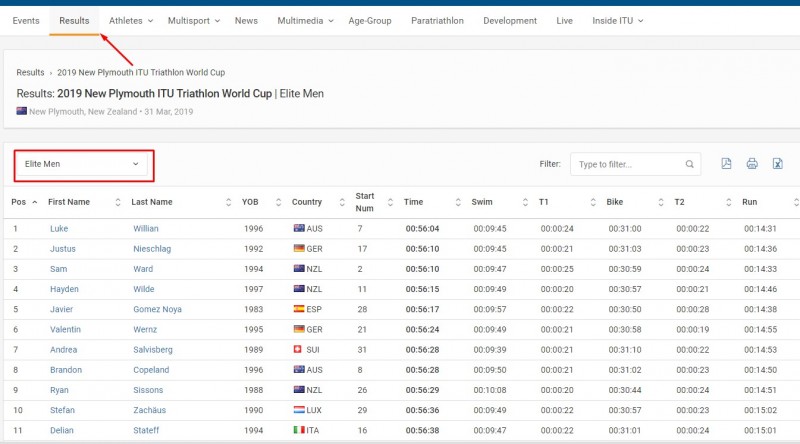The height and width of the screenshot is (444, 800).
Task: Open Wilde athlete link
Action: 143,289
